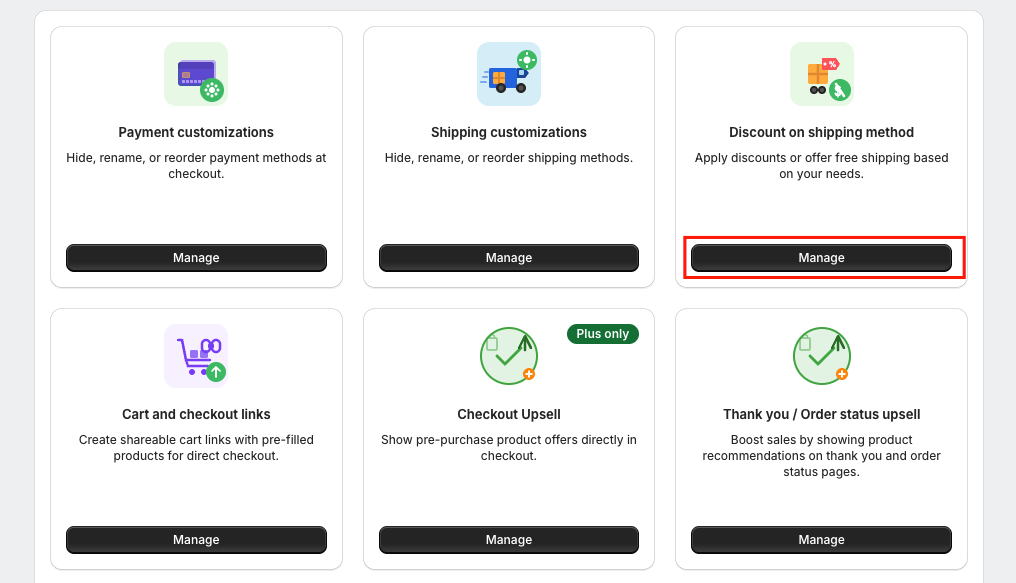
Task: Select the Payment customizations heading
Action: click(x=196, y=132)
